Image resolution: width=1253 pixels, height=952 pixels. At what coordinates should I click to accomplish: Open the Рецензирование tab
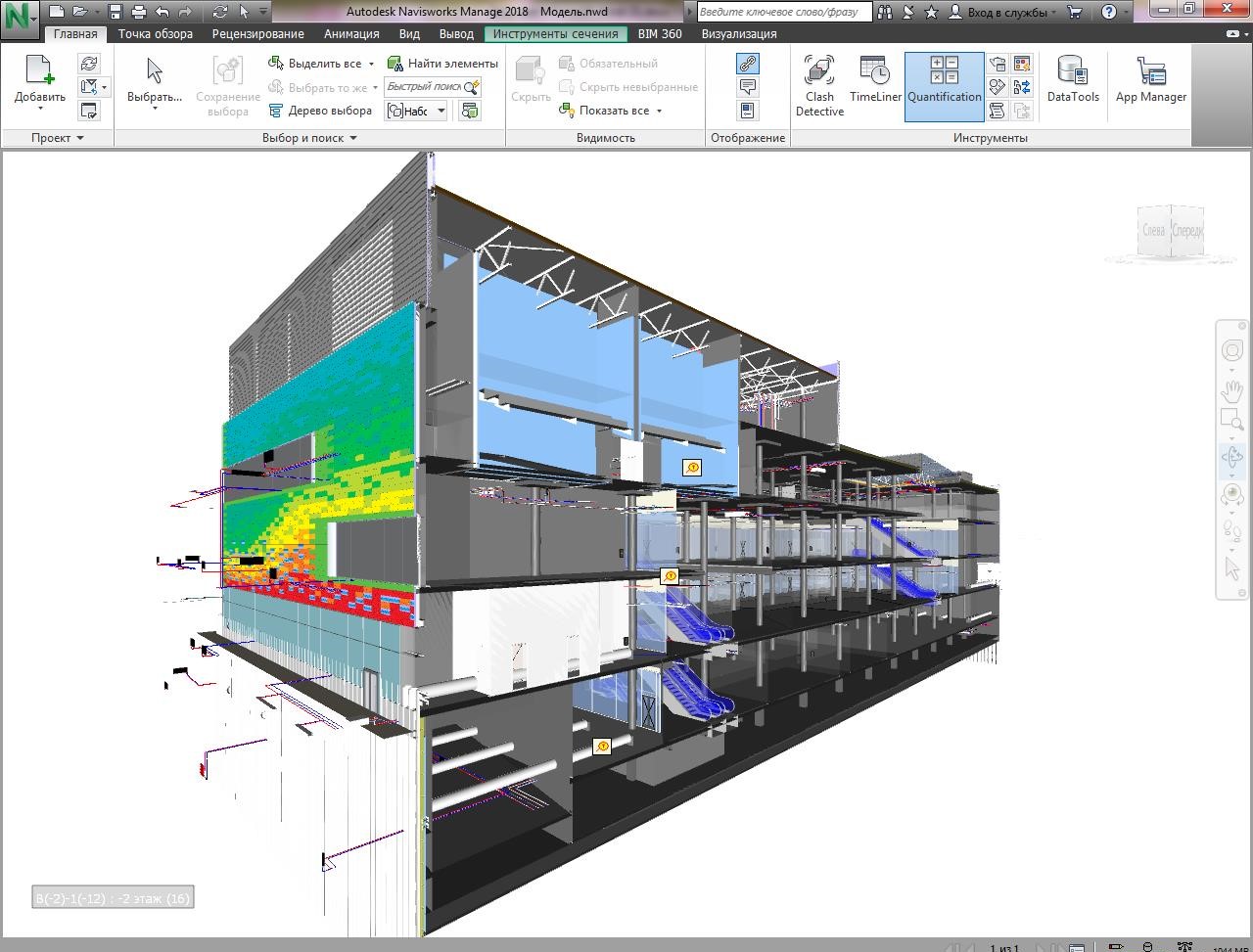[x=259, y=33]
